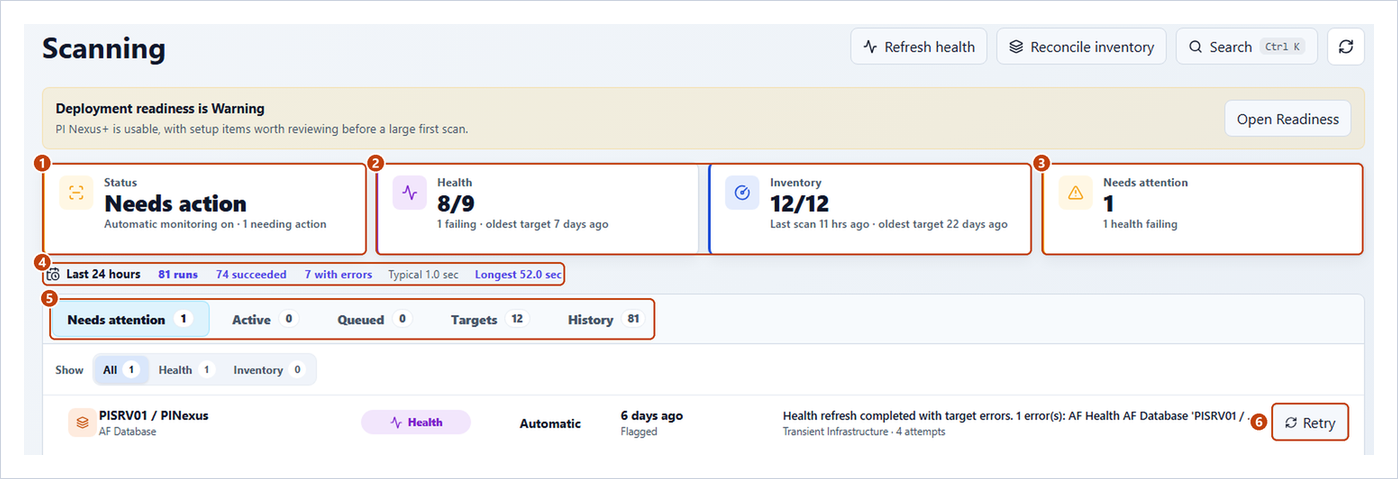1398x479 pixels.
Task: Switch to the History tab
Action: 605,319
